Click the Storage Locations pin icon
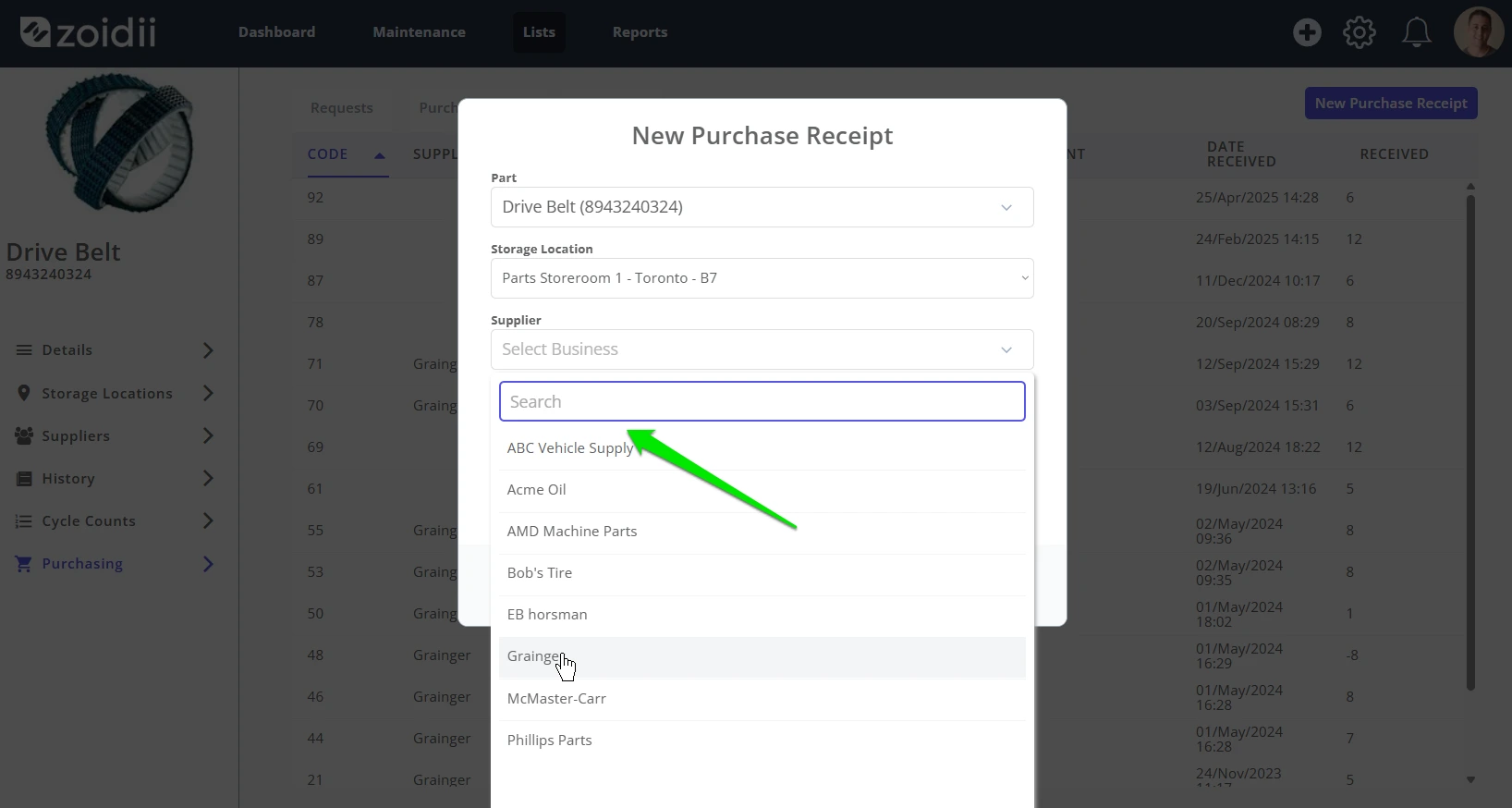The image size is (1512, 808). click(x=24, y=393)
